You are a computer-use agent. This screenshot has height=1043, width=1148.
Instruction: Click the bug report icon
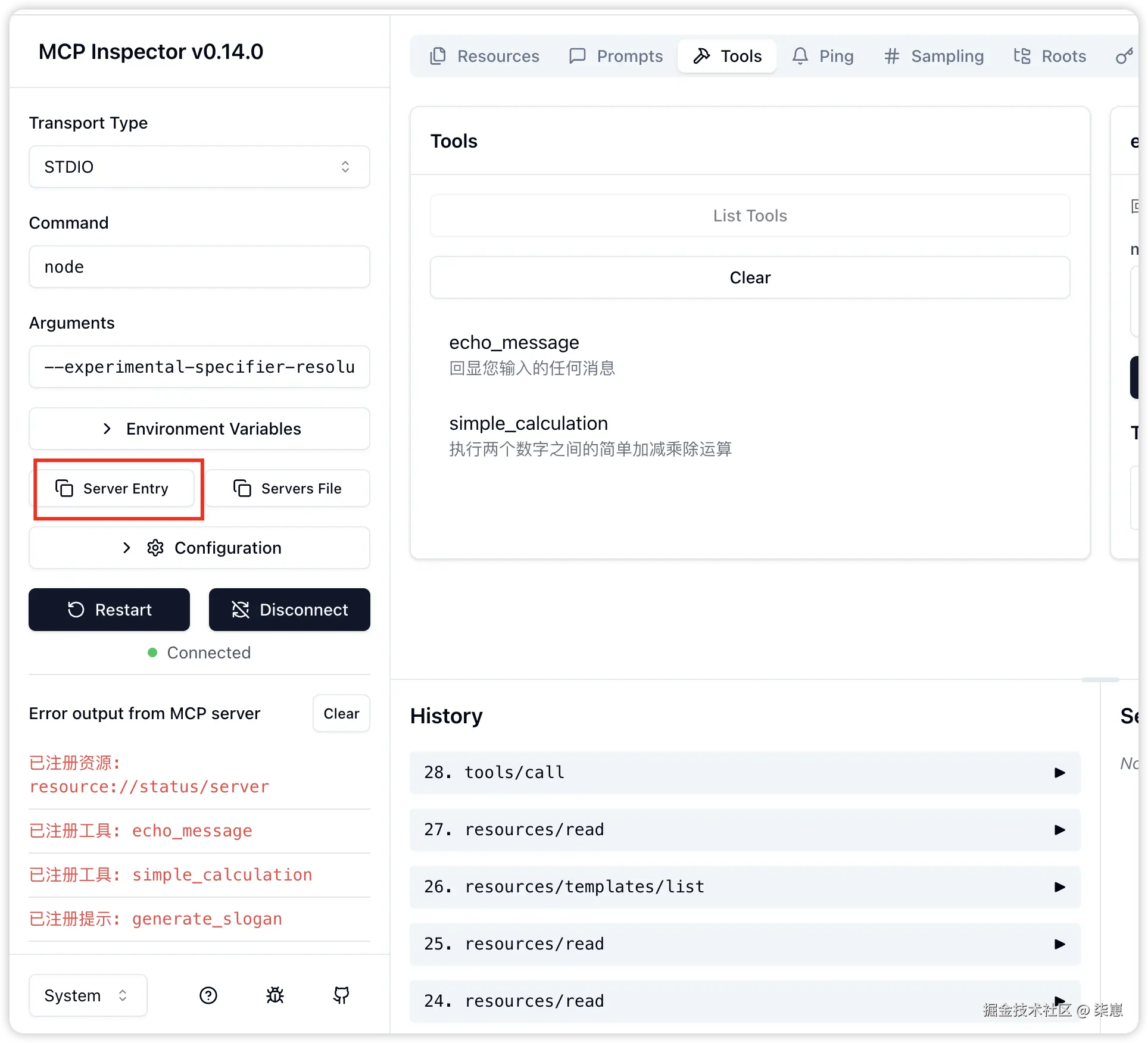point(275,995)
